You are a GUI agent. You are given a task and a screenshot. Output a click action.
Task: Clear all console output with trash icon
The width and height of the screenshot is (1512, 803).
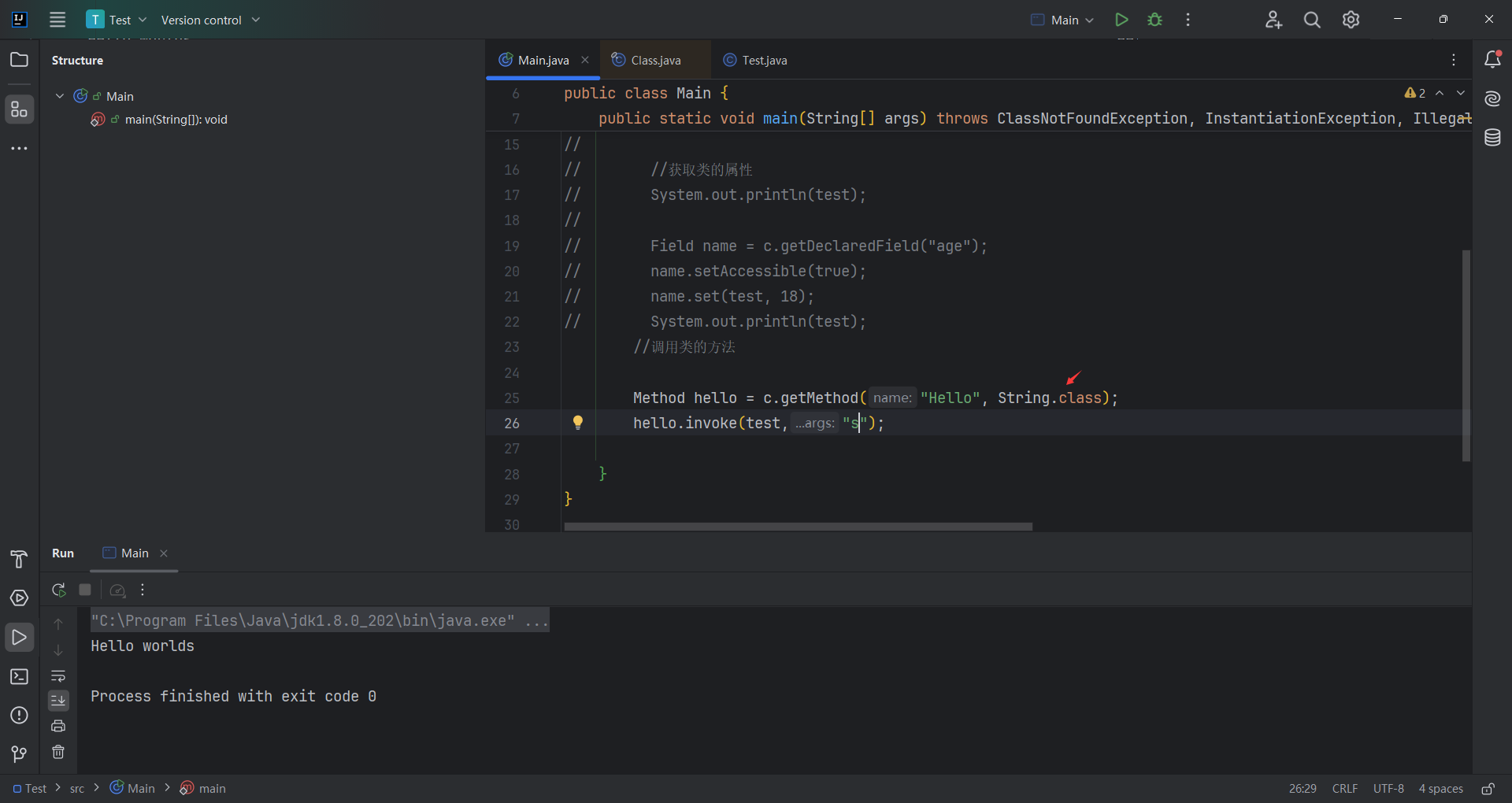(x=58, y=752)
